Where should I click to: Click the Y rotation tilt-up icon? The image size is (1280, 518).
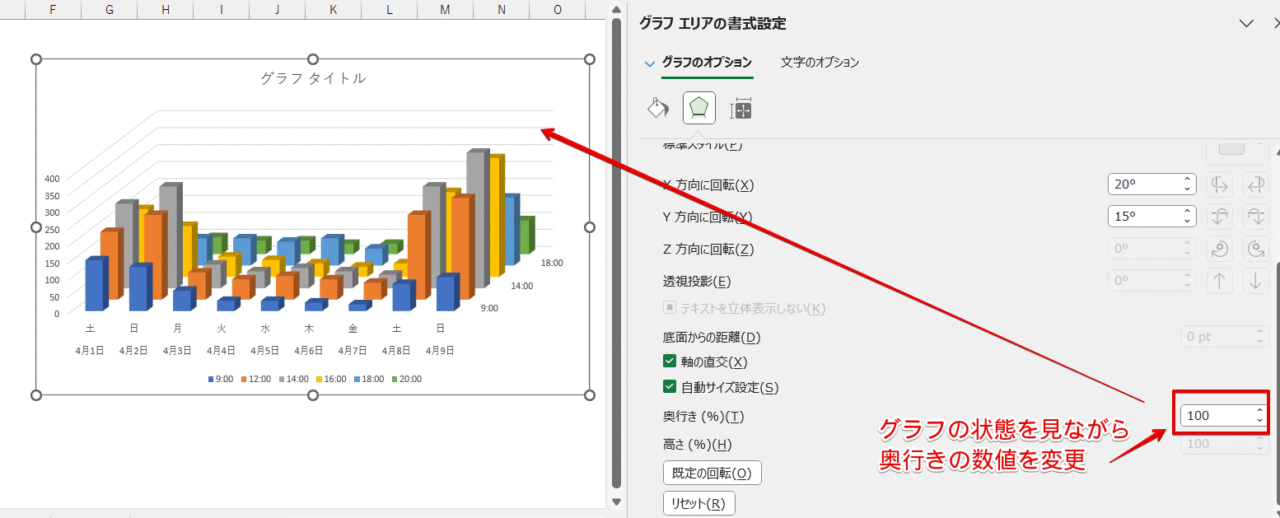pos(1219,217)
